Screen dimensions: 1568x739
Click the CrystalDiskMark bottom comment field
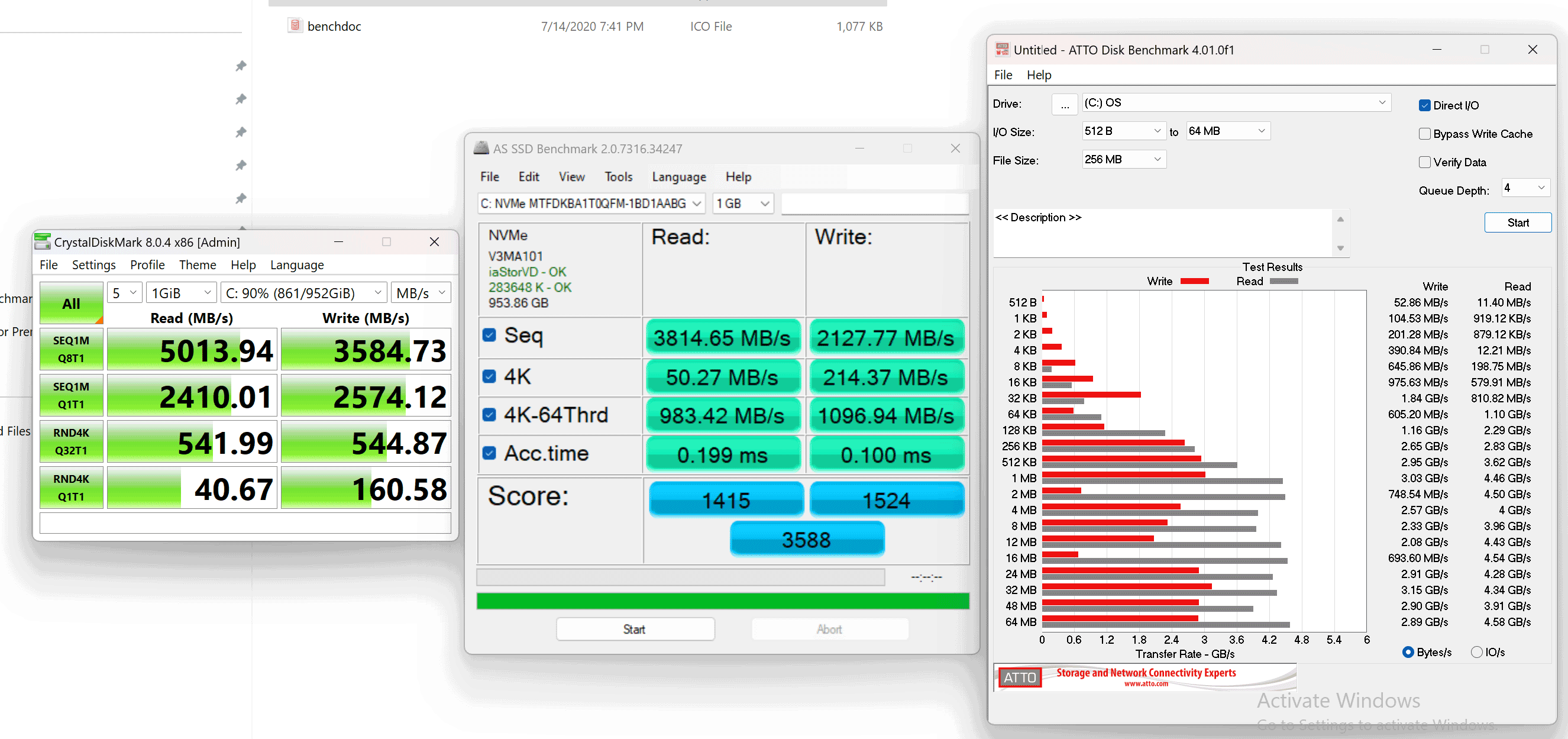[245, 522]
